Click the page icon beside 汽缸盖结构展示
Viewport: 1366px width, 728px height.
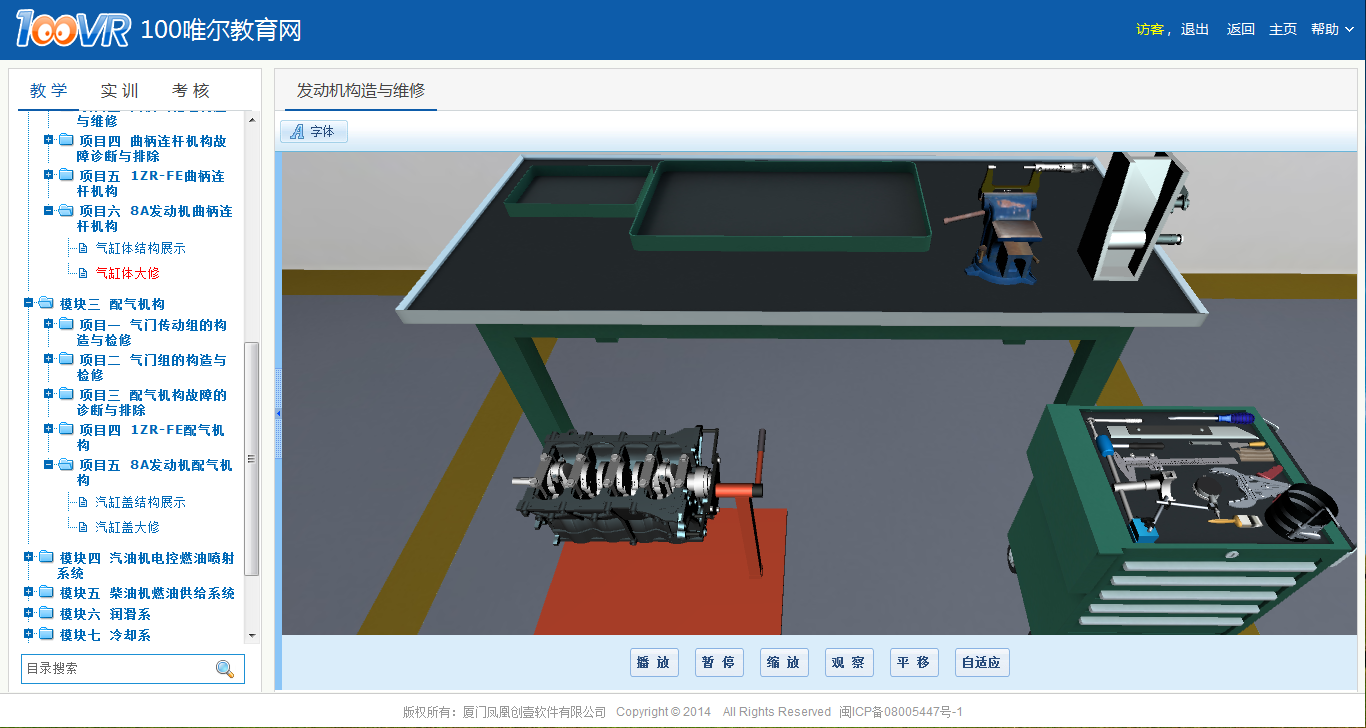pyautogui.click(x=84, y=502)
